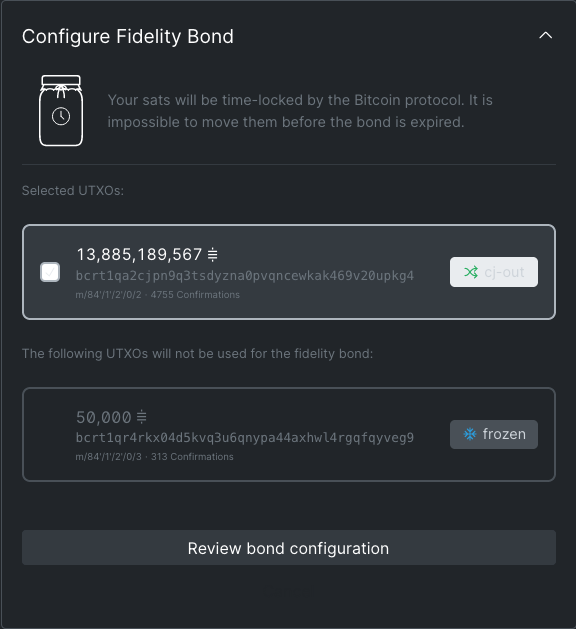Collapse the Configure Fidelity Bond section

pos(545,36)
